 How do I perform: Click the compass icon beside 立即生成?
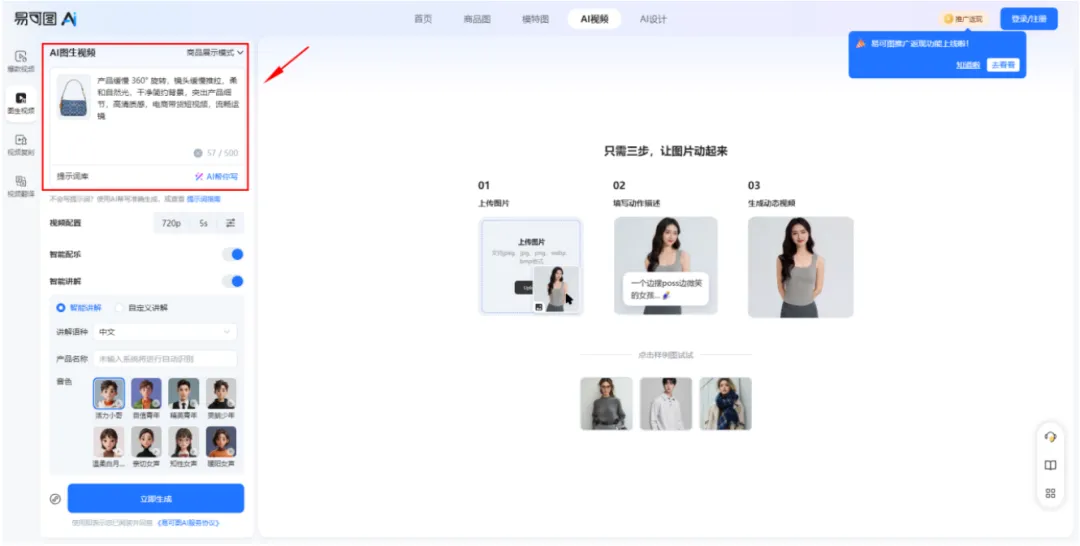point(55,498)
